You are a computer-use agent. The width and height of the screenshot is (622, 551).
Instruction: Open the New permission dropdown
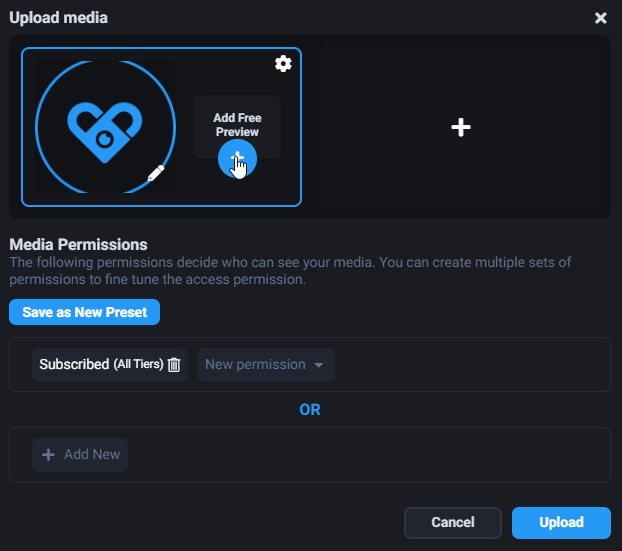coord(256,365)
